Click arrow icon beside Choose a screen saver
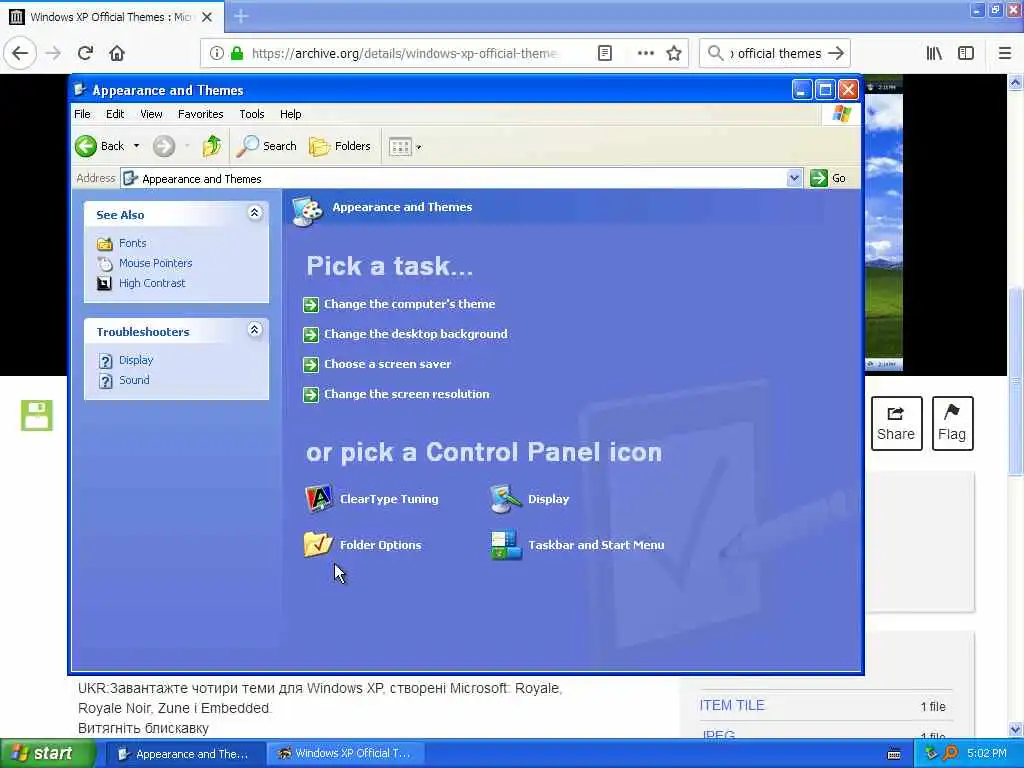The width and height of the screenshot is (1024, 768). pyautogui.click(x=311, y=364)
